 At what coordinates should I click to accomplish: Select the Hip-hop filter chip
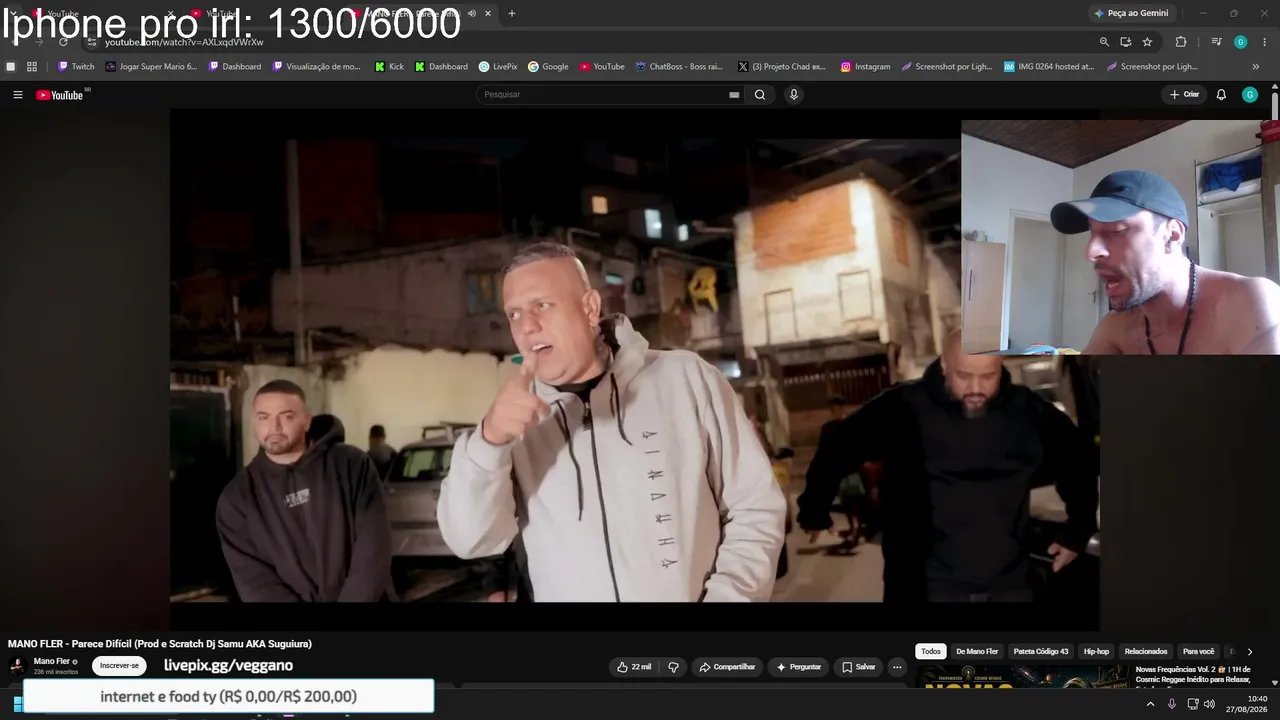[1097, 652]
